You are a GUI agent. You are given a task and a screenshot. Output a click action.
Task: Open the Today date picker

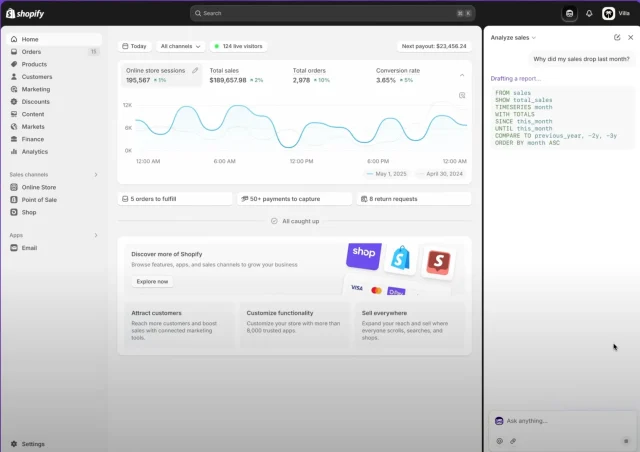[135, 46]
